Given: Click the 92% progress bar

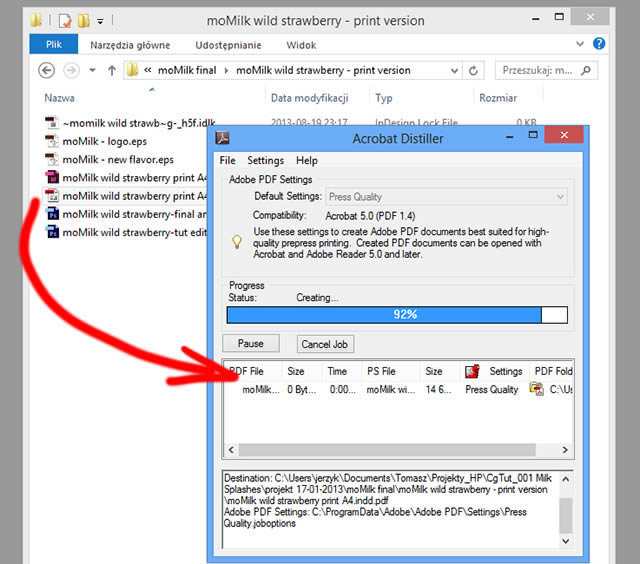Looking at the screenshot, I should pyautogui.click(x=397, y=315).
